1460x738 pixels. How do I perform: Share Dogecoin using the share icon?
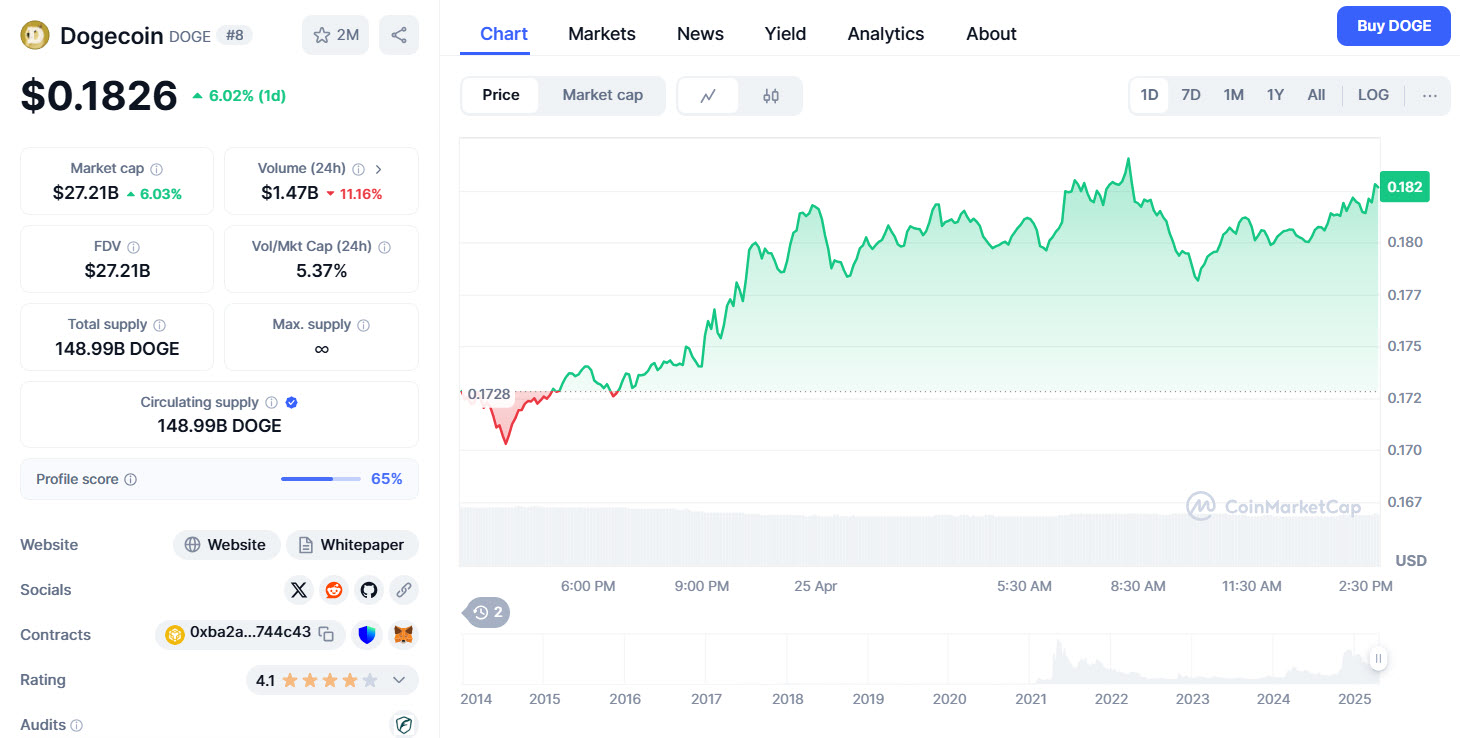click(x=399, y=35)
